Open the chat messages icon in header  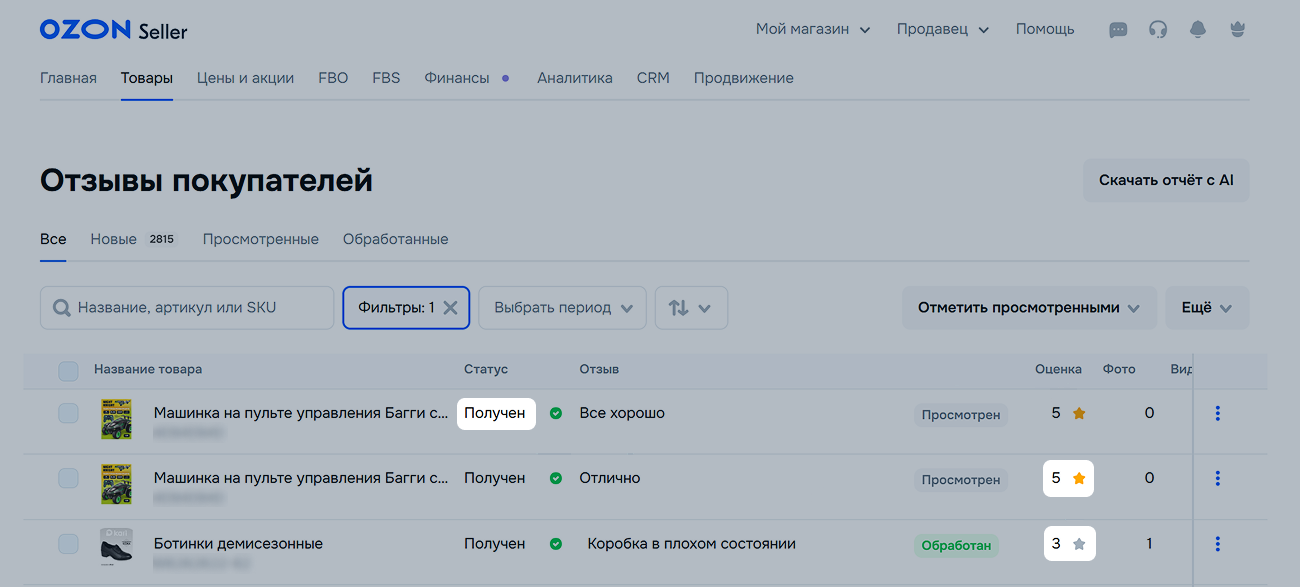tap(1118, 30)
